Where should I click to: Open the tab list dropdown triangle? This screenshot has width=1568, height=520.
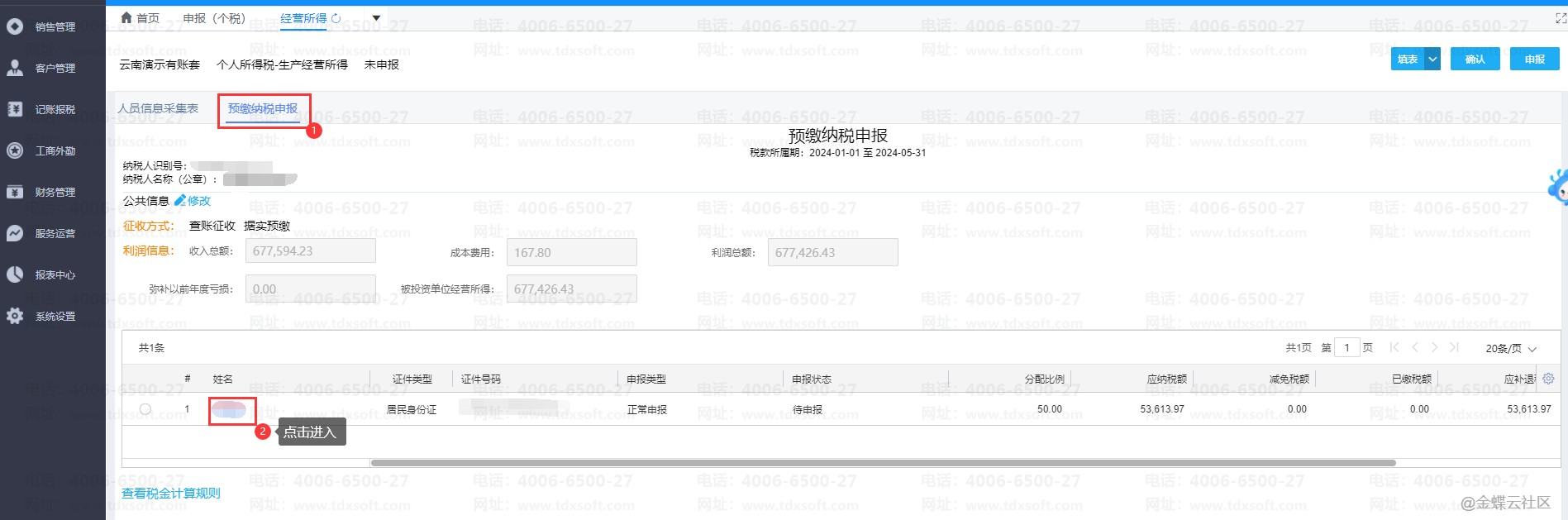pyautogui.click(x=376, y=18)
